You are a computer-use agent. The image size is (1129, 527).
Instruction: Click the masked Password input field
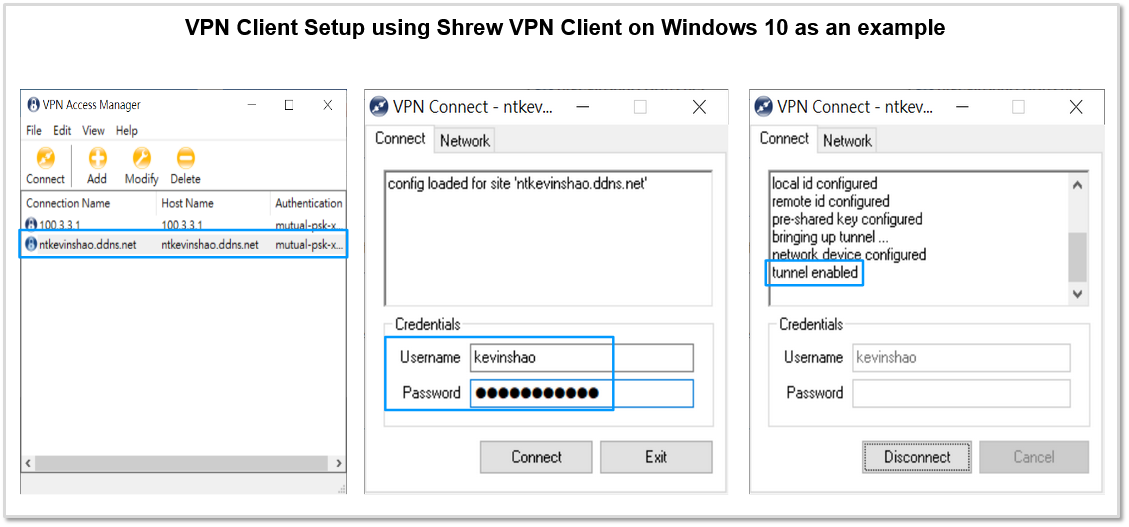582,393
